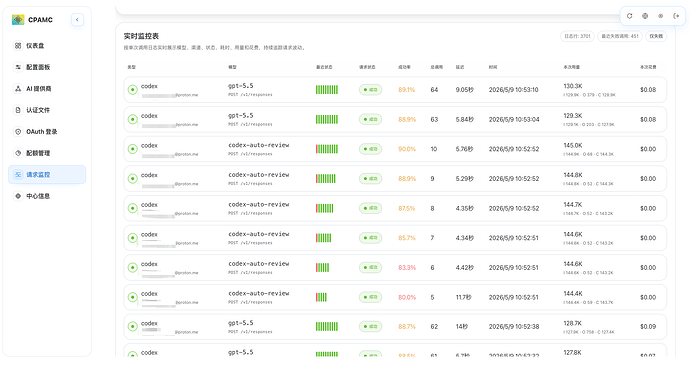Click status circle icon of 83.3% row
The image size is (690, 365).
(x=132, y=267)
